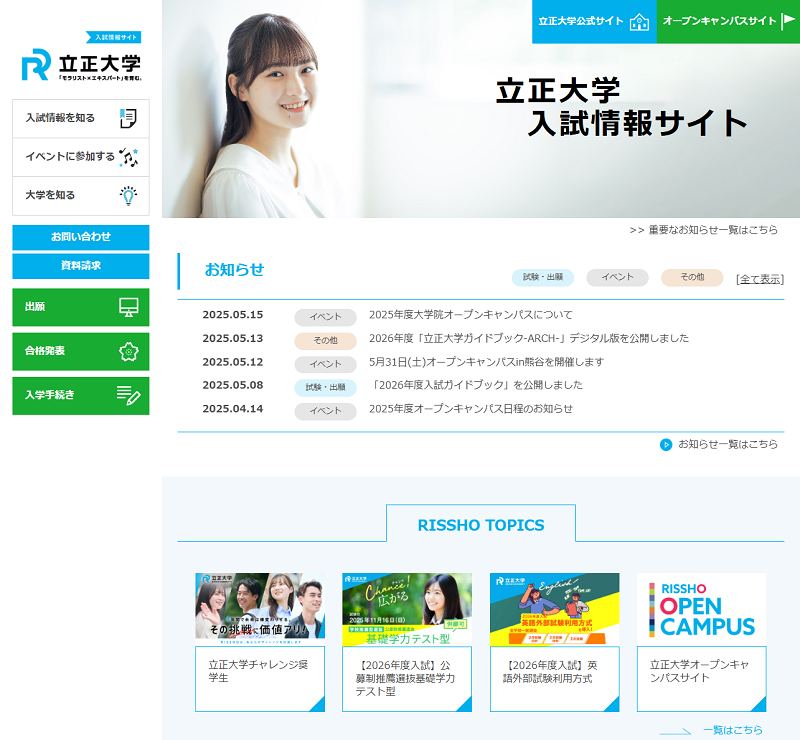The width and height of the screenshot is (800, 740).
Task: Click the イベント tag on 2025.05.15 row
Action: tap(326, 317)
